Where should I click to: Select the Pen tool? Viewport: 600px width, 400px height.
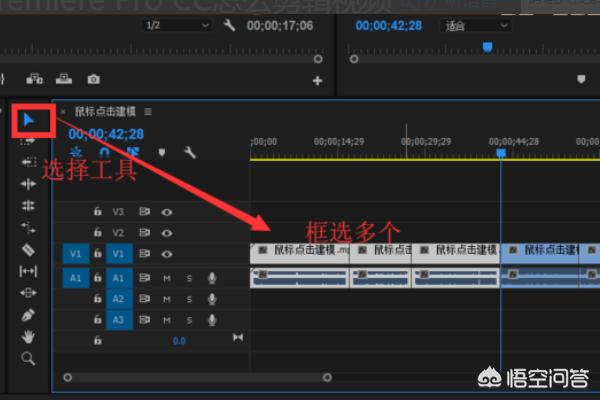pos(28,315)
